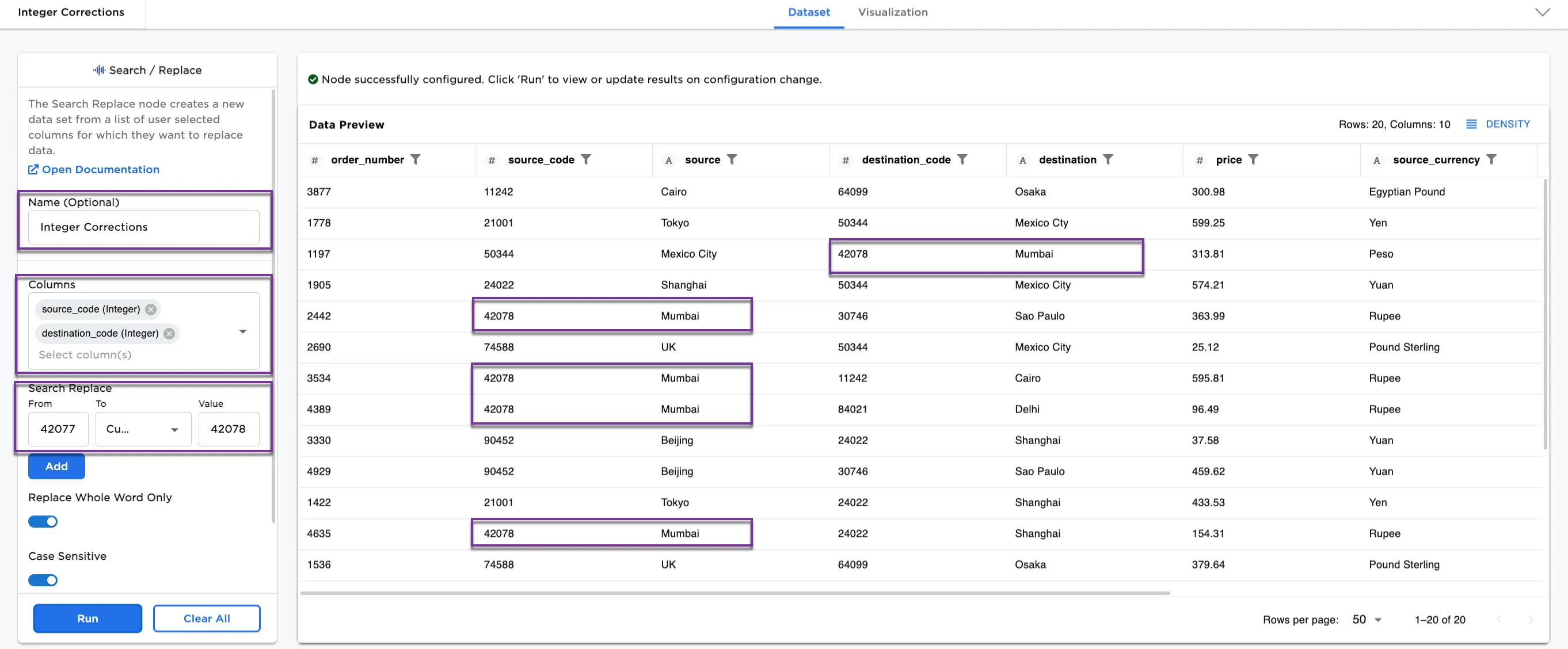
Task: Click the From value input field
Action: [x=58, y=429]
